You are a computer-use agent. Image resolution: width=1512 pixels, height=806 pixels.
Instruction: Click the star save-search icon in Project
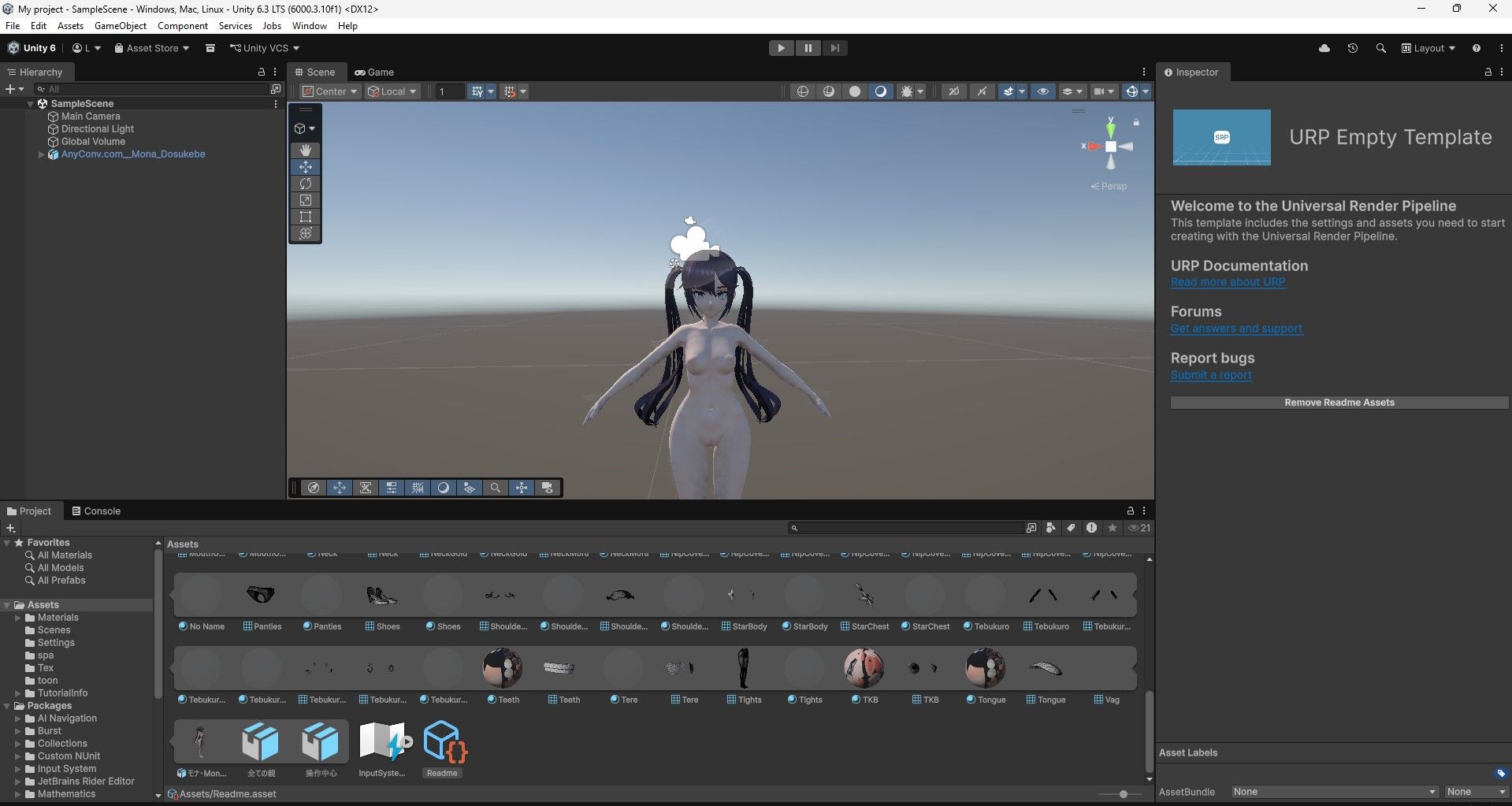pyautogui.click(x=1113, y=528)
